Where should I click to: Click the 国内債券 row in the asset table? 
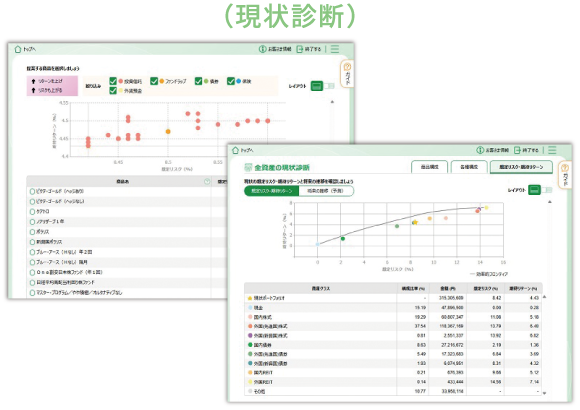393,345
